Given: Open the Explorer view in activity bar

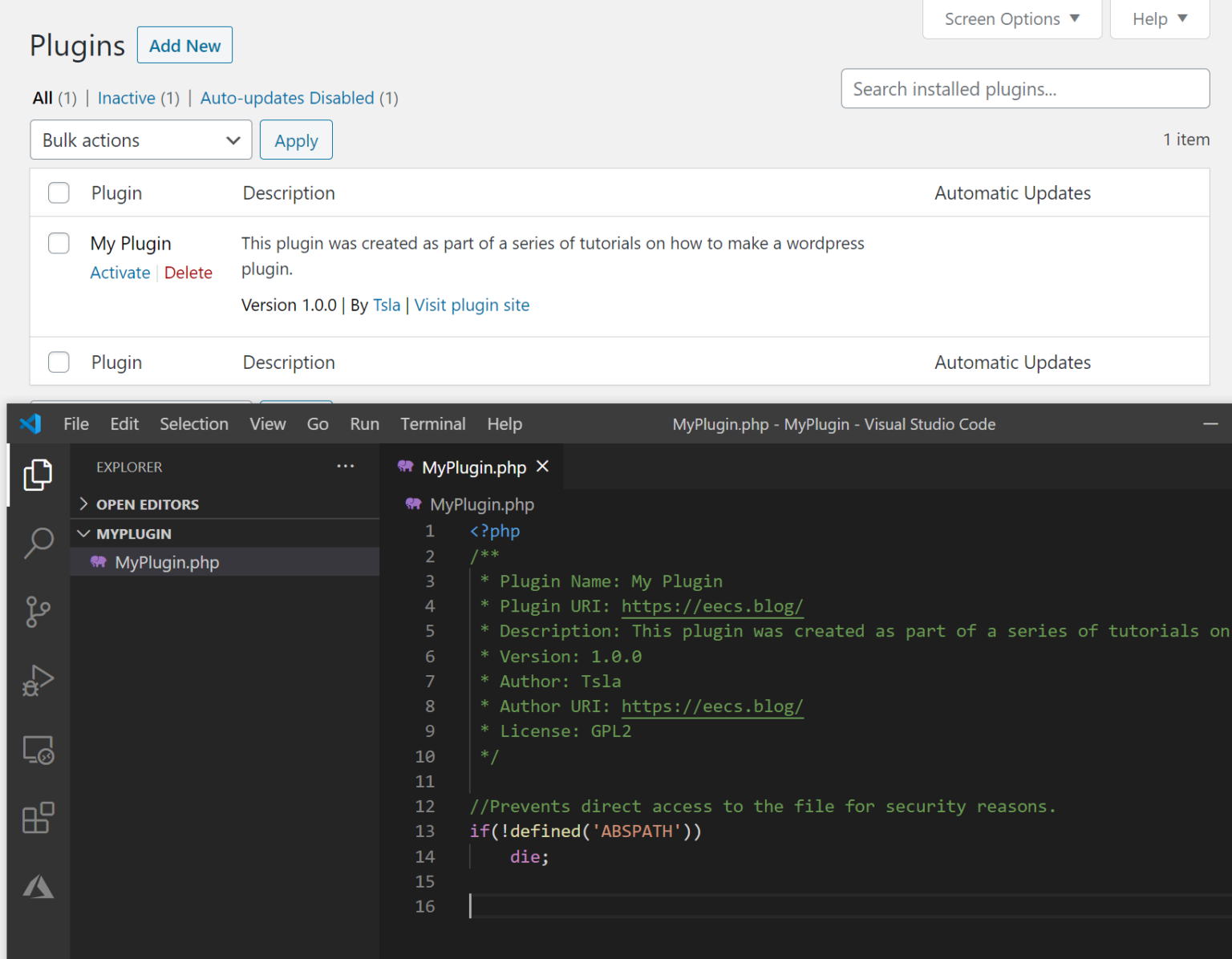Looking at the screenshot, I should click(x=38, y=475).
